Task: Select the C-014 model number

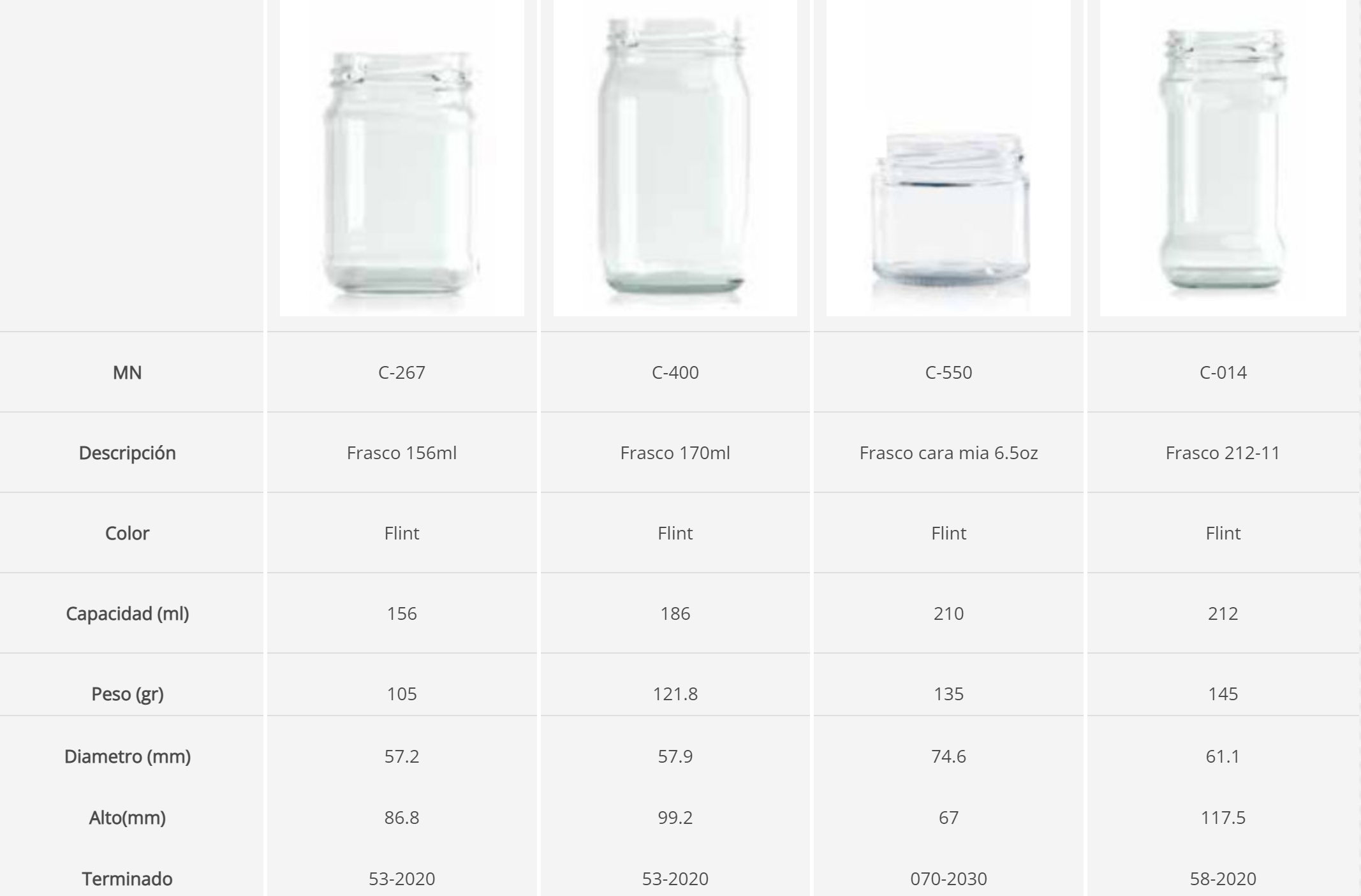Action: coord(1223,372)
